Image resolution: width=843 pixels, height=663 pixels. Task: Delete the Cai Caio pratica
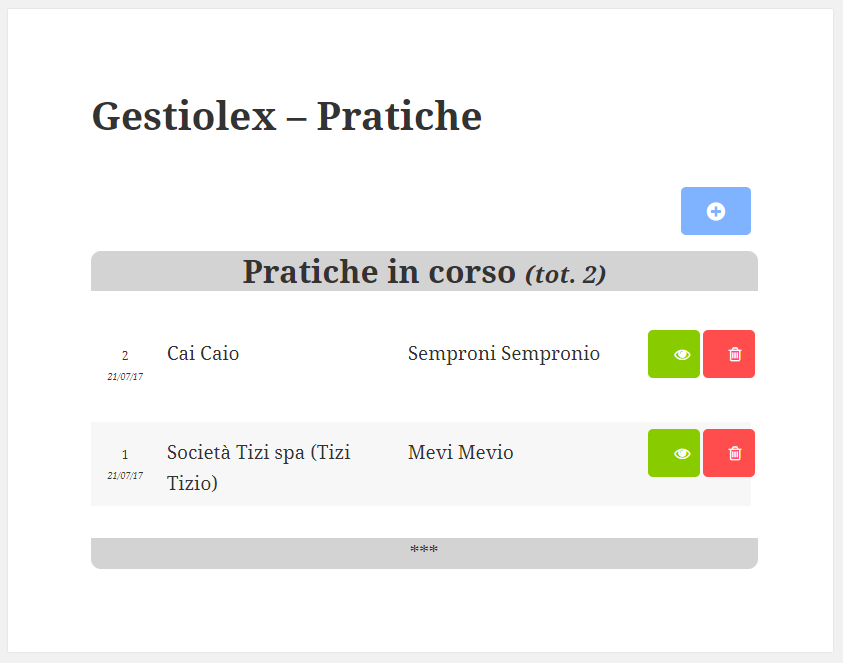click(728, 353)
